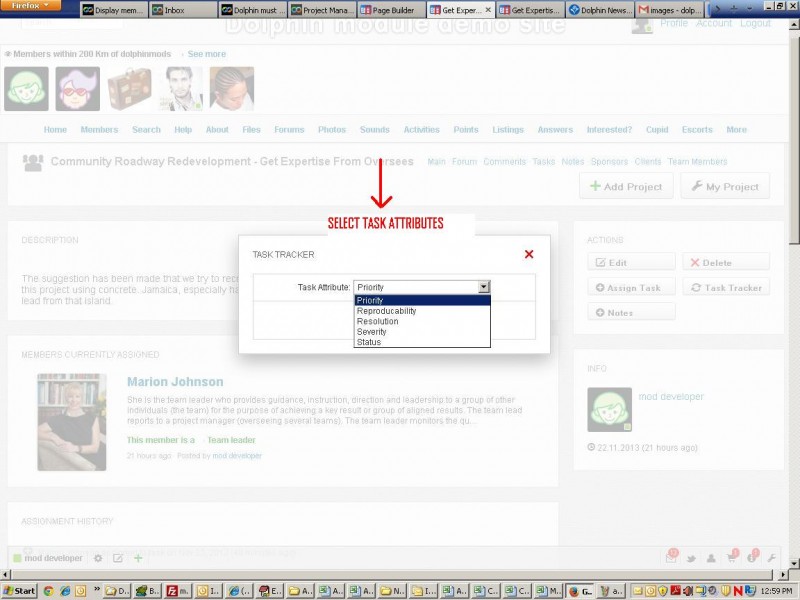Click the Delete action button
The width and height of the screenshot is (800, 600).
click(726, 262)
